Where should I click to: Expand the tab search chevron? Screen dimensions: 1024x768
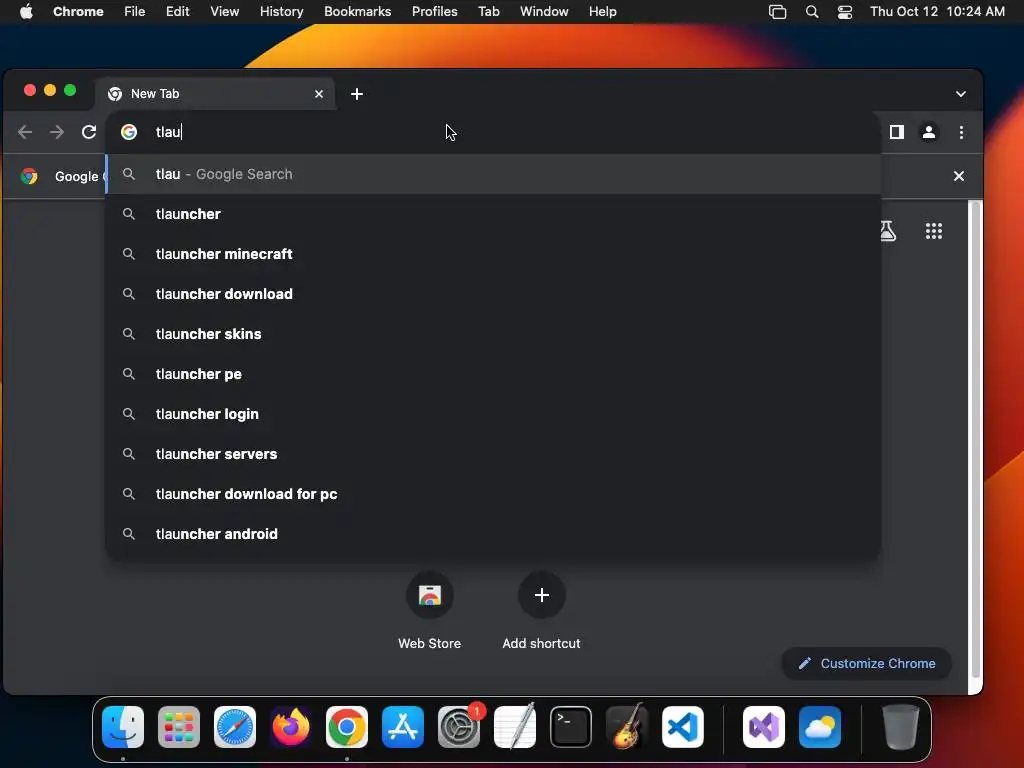pos(961,94)
